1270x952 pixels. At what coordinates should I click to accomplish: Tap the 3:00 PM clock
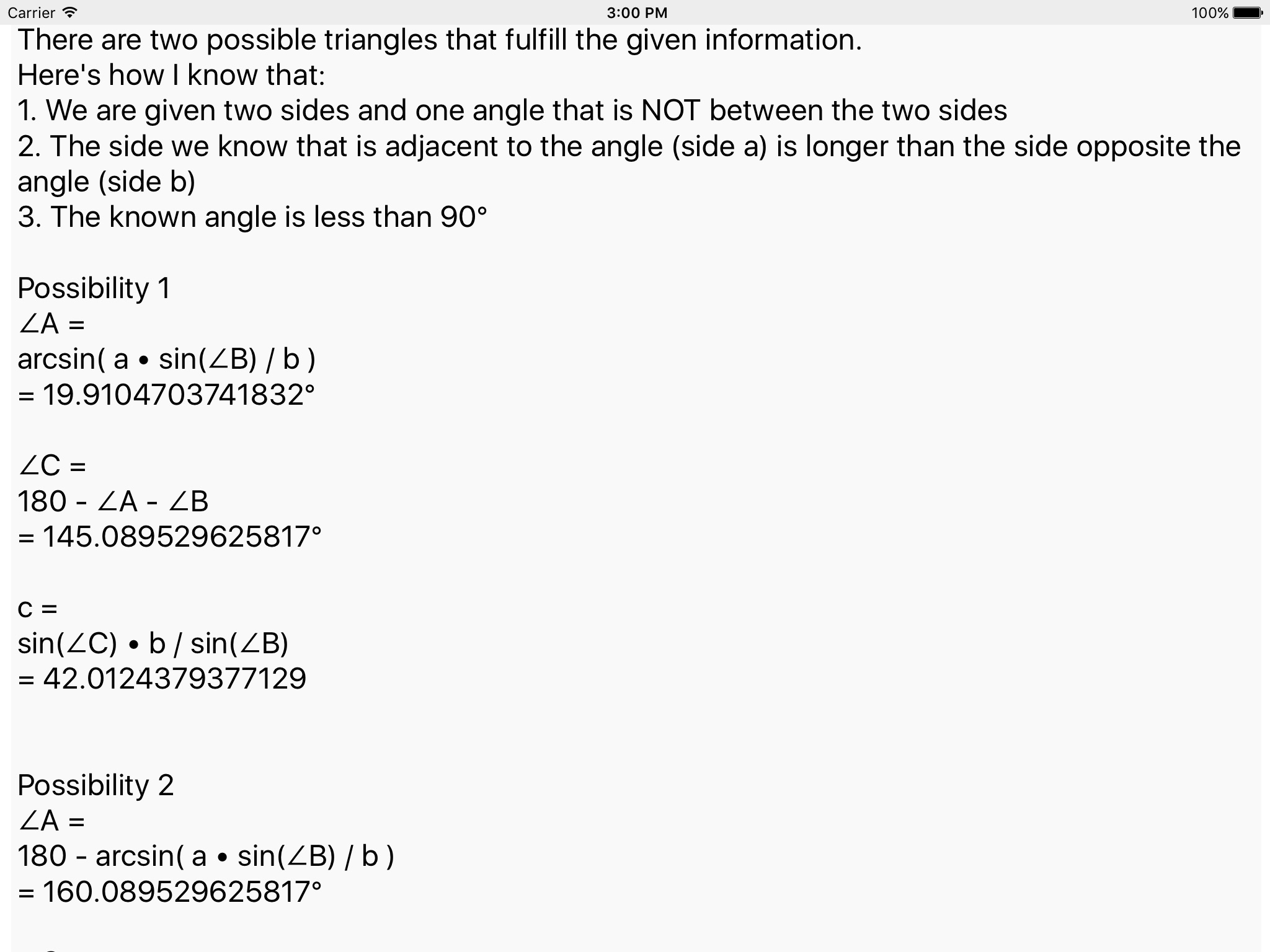point(637,12)
